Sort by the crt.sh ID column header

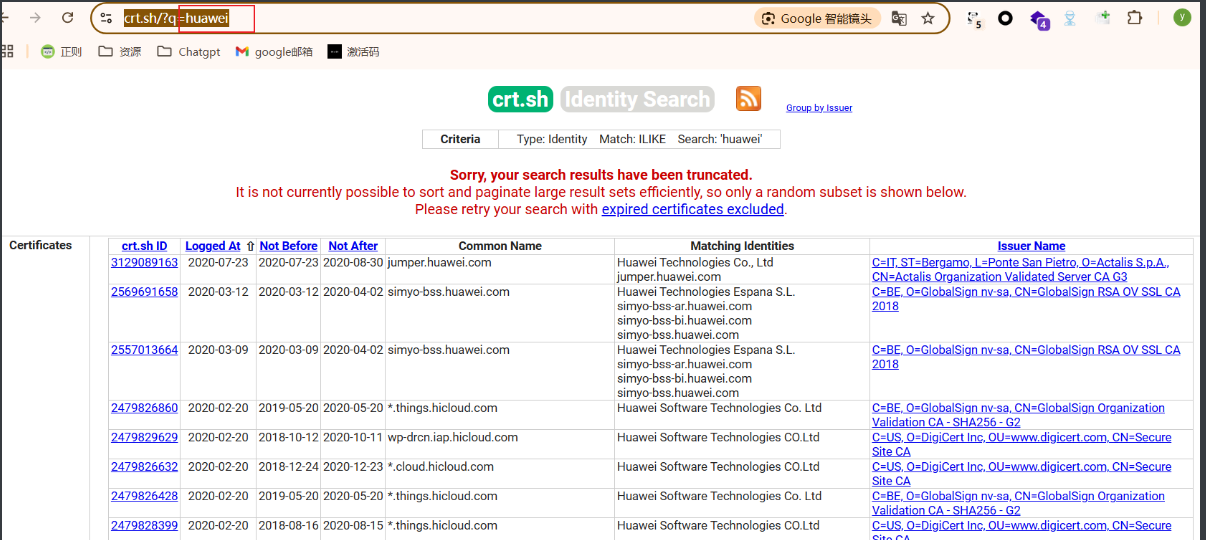click(144, 246)
